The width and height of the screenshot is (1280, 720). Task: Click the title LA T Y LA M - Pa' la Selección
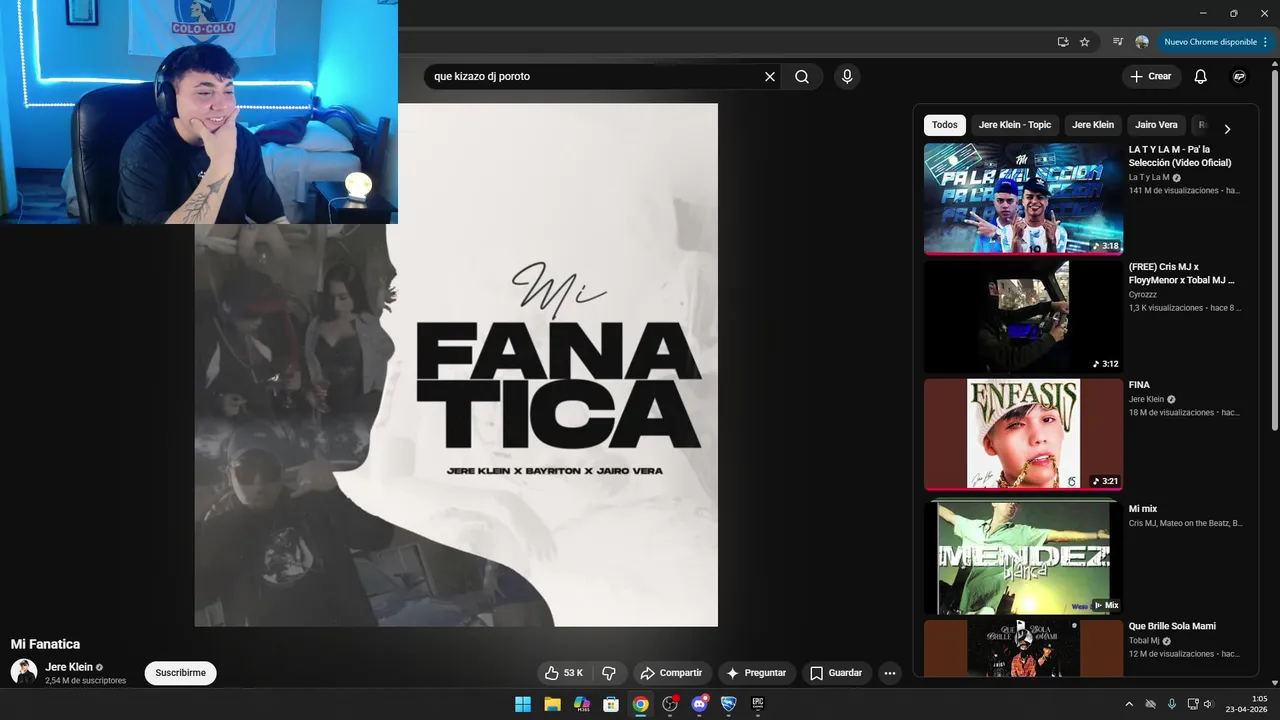pos(1180,156)
